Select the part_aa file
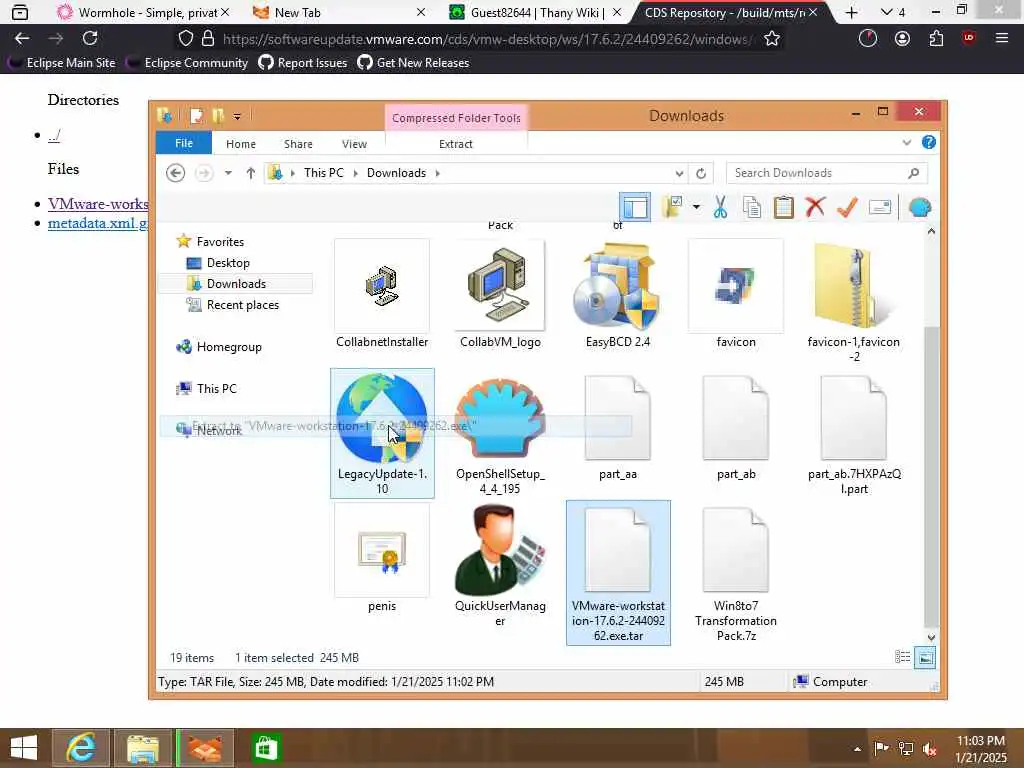 point(618,428)
